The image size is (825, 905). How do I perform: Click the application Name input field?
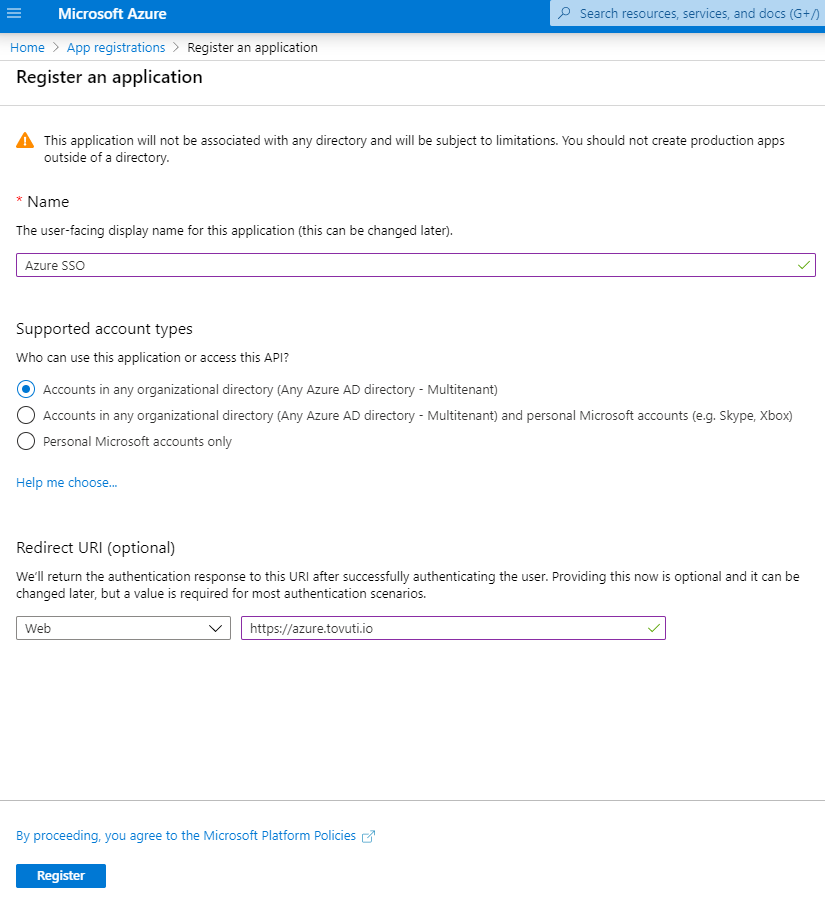point(400,265)
